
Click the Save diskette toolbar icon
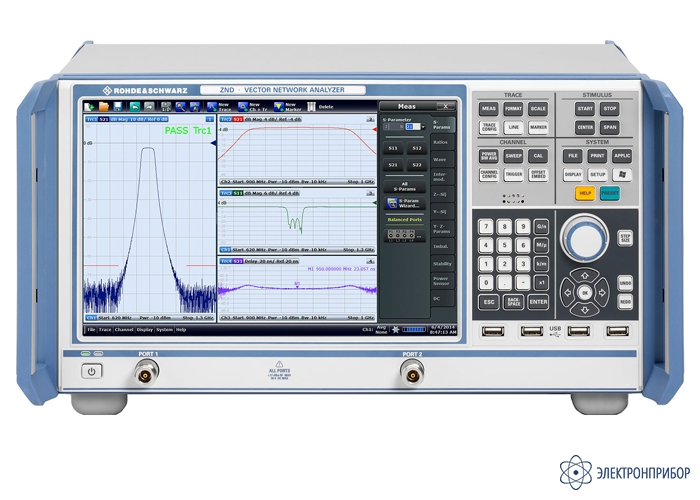(x=117, y=106)
